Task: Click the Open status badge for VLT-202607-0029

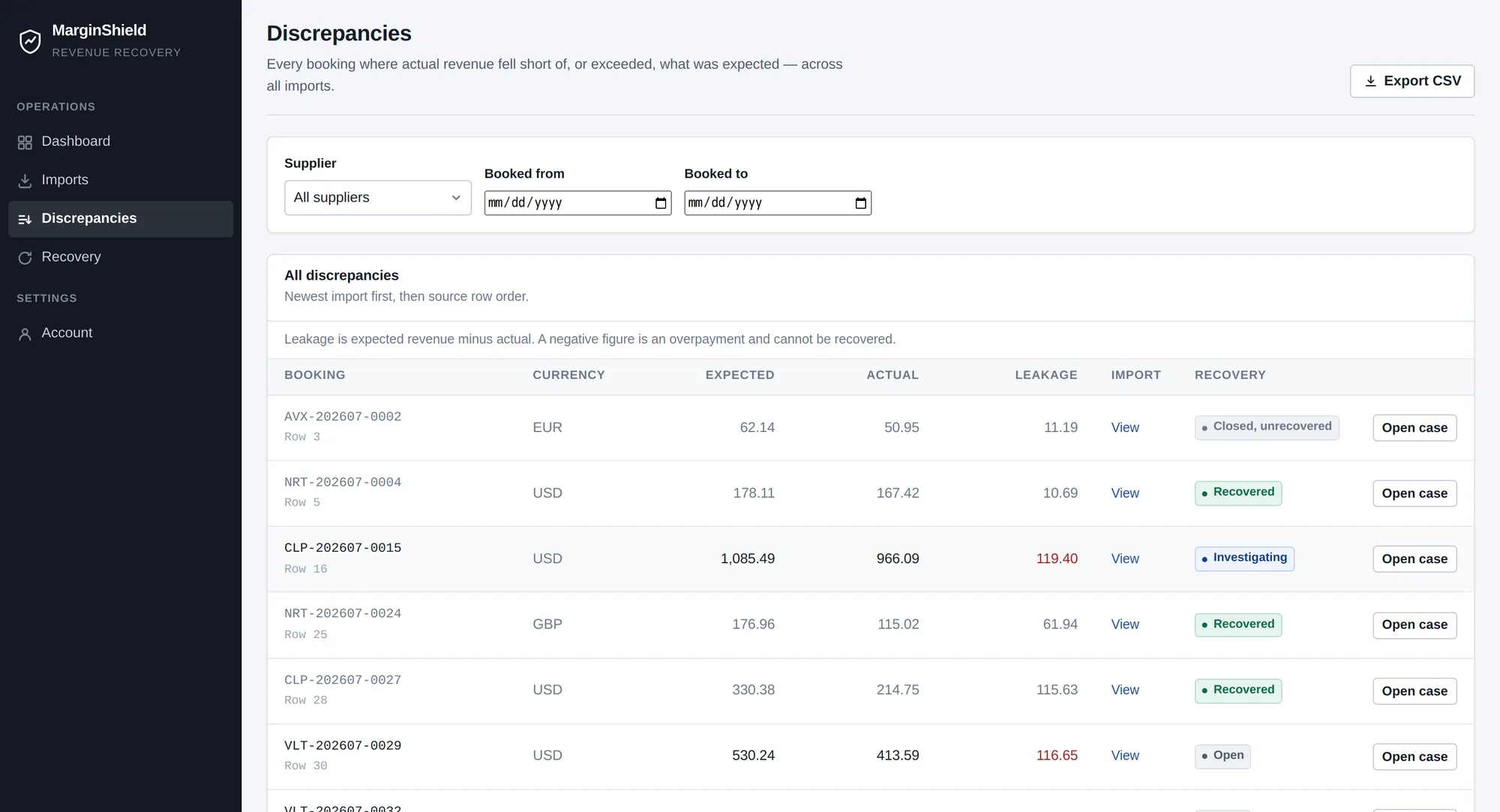Action: [x=1222, y=756]
